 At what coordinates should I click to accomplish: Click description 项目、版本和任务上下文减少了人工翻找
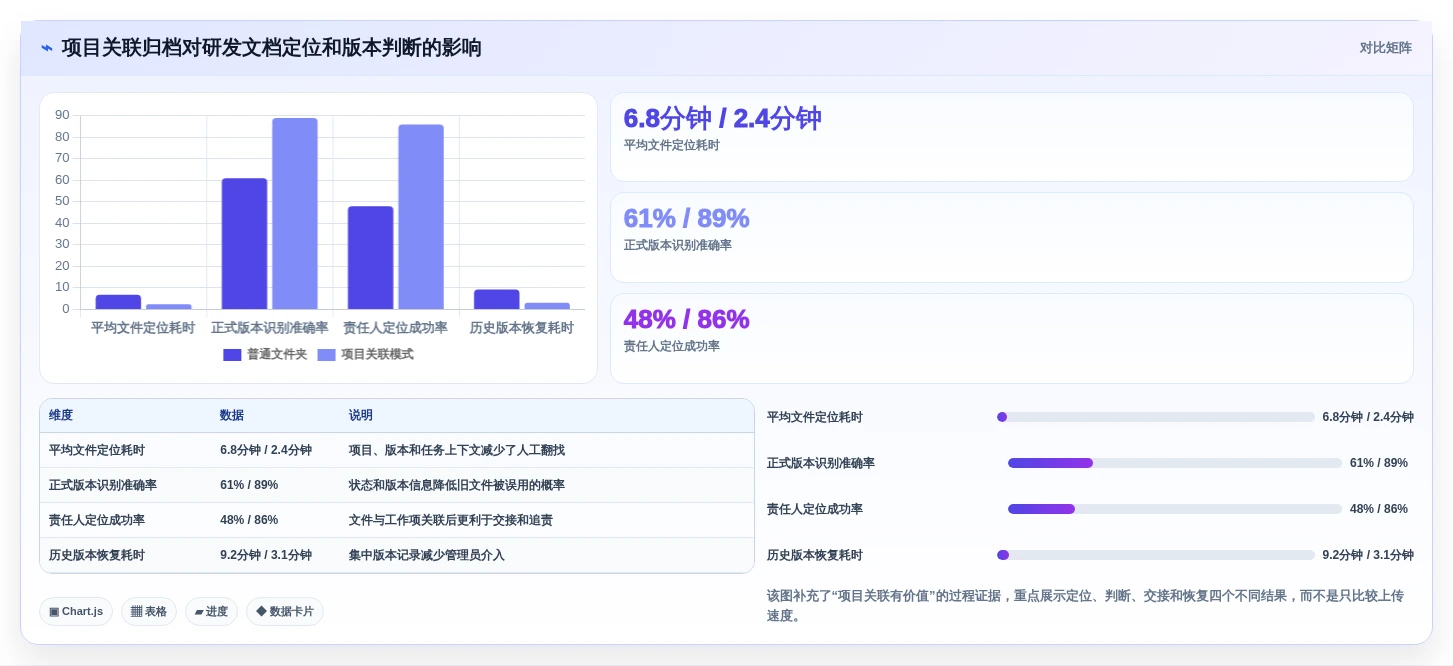[x=457, y=450]
